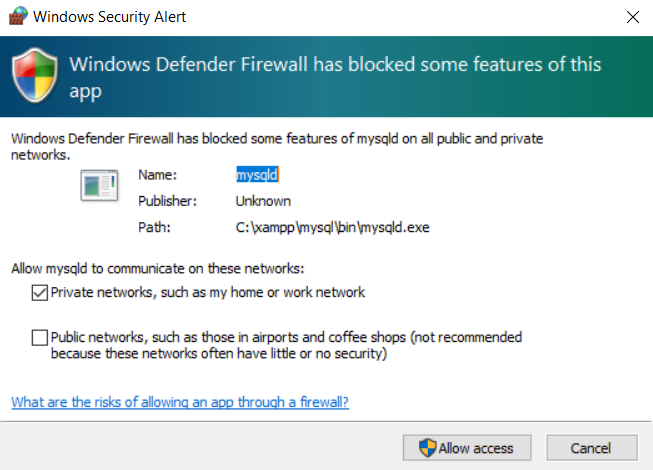653x470 pixels.
Task: Click the Windows Defender shield icon
Action: click(35, 75)
